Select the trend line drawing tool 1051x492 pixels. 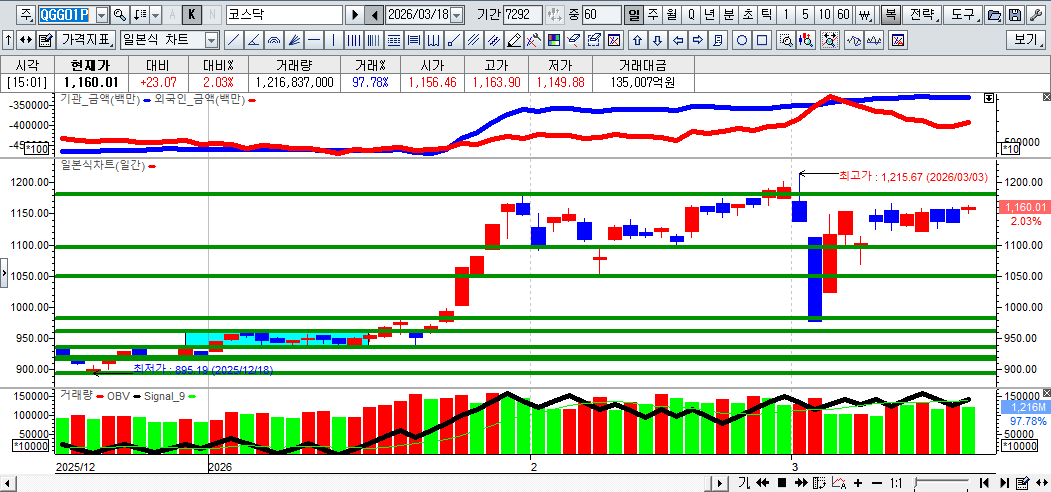coord(232,40)
